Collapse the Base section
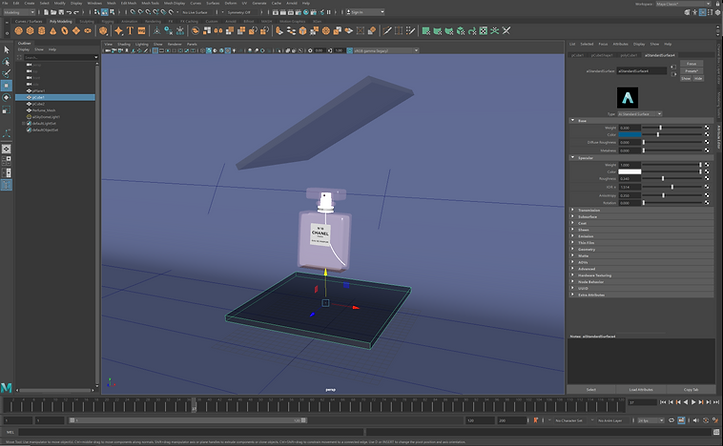 click(573, 120)
